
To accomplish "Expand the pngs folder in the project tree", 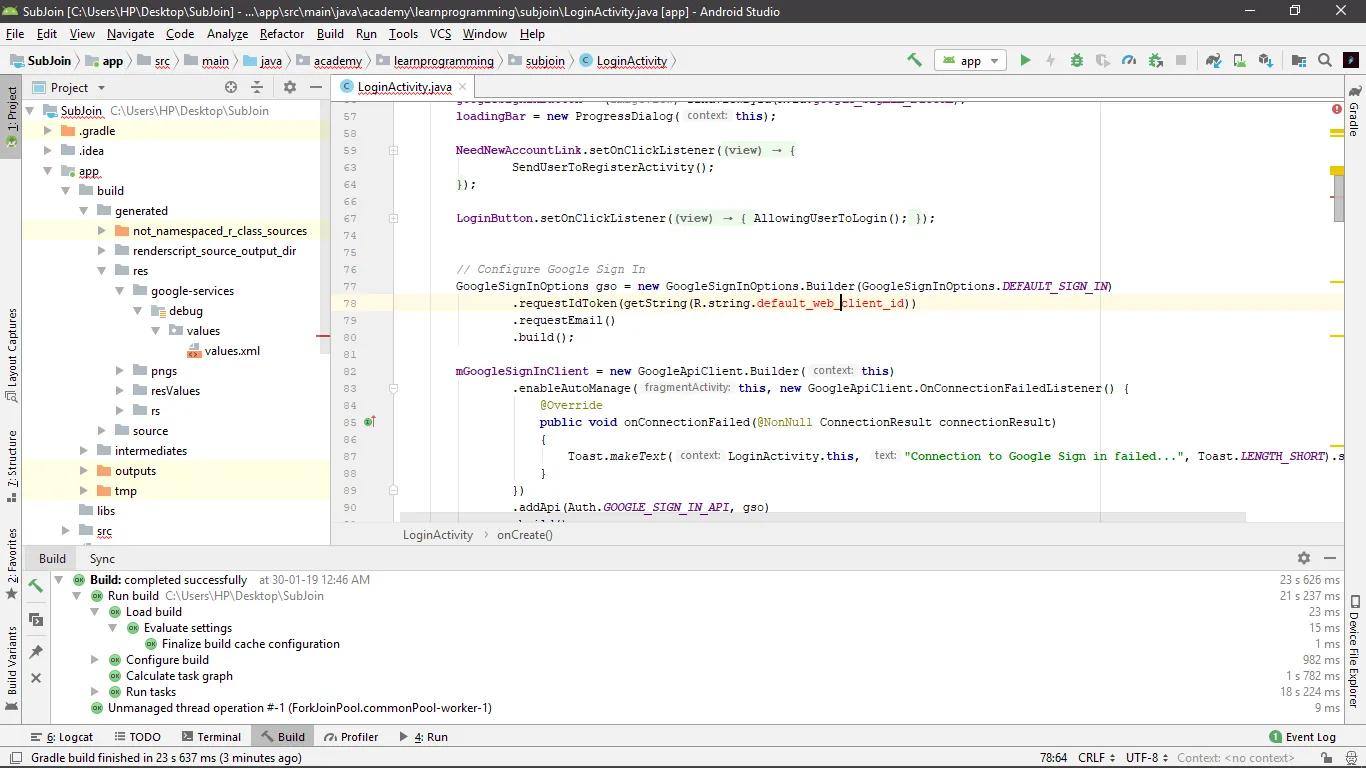I will 121,371.
